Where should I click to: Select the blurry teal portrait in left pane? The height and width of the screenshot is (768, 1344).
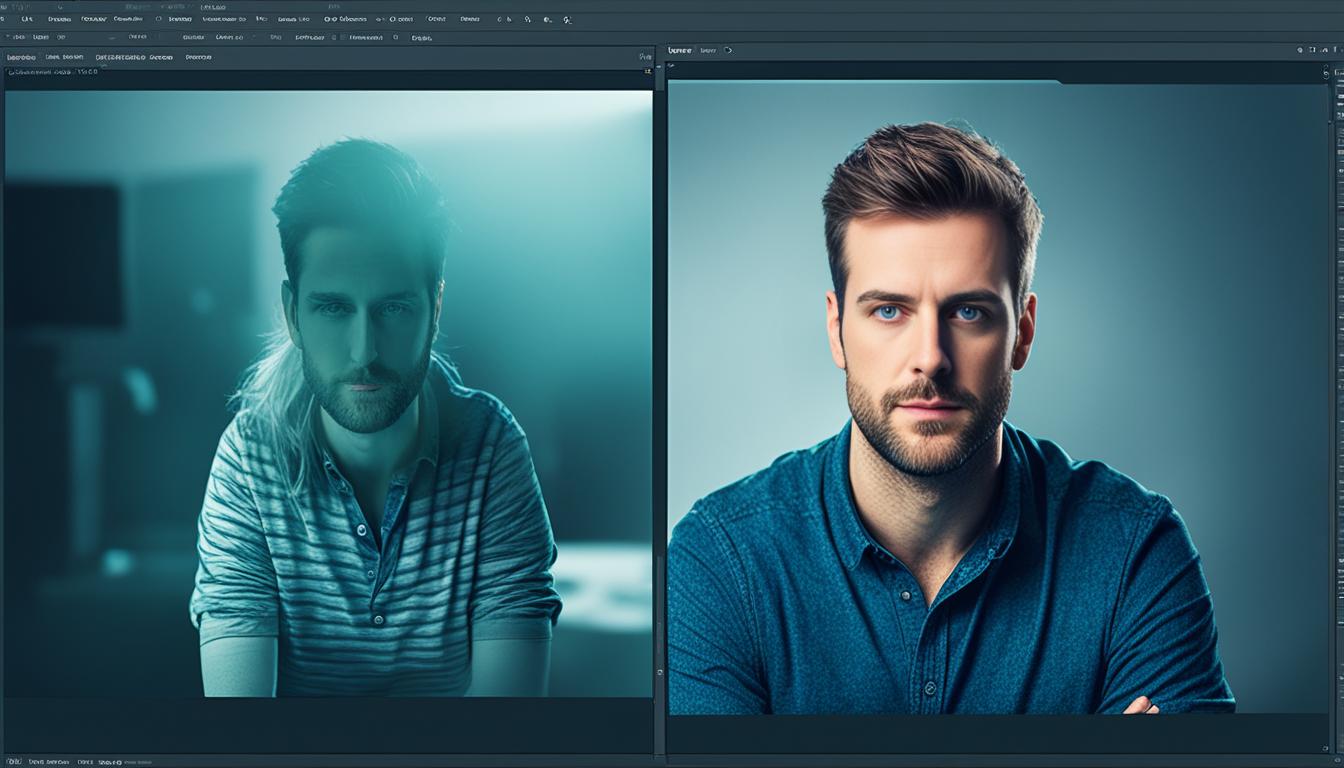pos(328,394)
